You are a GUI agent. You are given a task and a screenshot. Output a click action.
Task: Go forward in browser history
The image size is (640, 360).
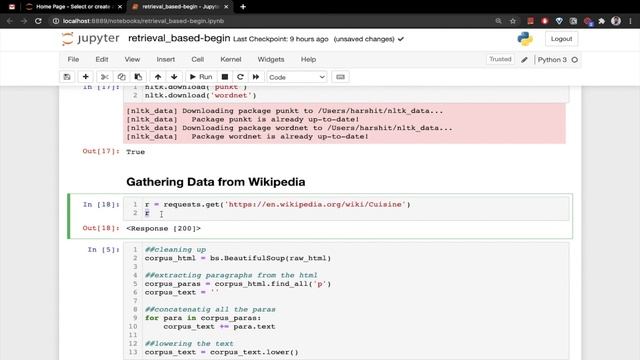coord(24,21)
